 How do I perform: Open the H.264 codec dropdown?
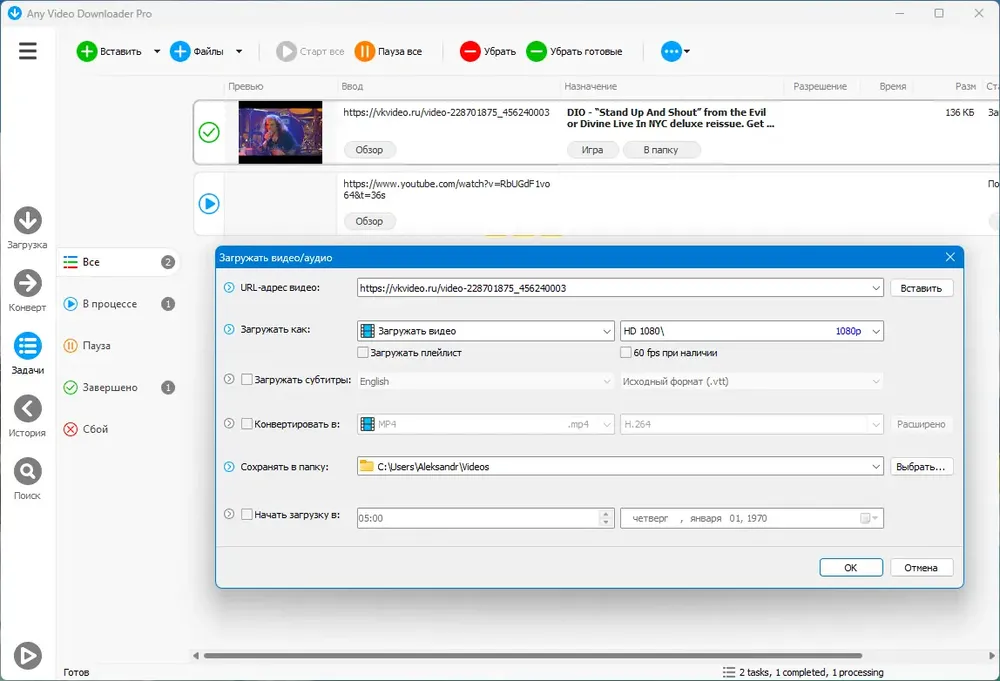751,424
